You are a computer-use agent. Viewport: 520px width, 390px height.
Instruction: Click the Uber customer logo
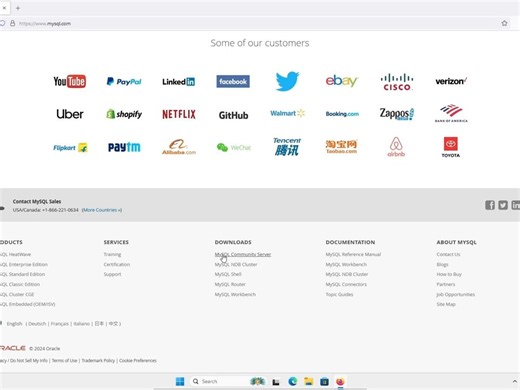click(70, 114)
